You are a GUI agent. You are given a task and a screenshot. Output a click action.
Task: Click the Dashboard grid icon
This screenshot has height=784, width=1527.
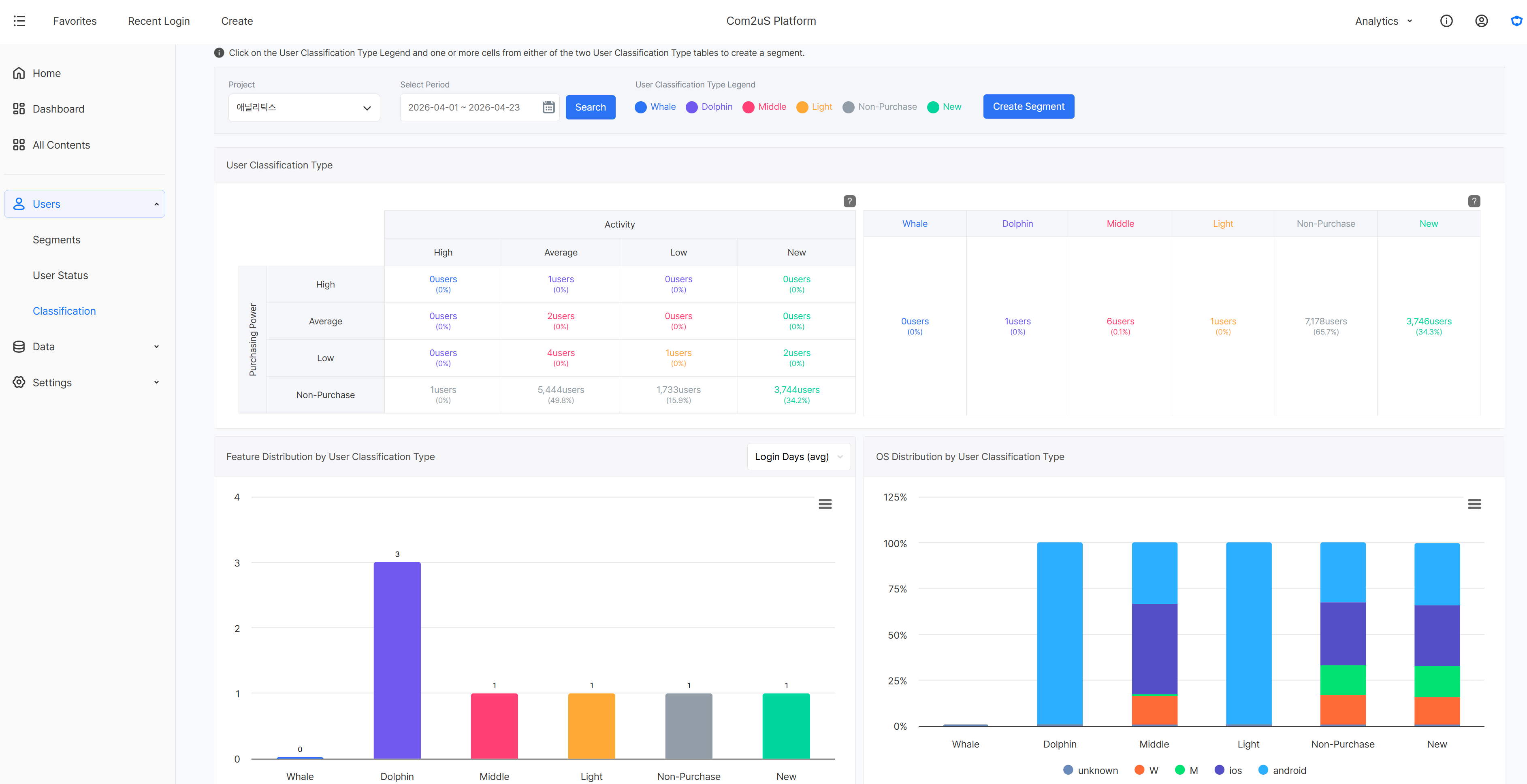pos(19,109)
